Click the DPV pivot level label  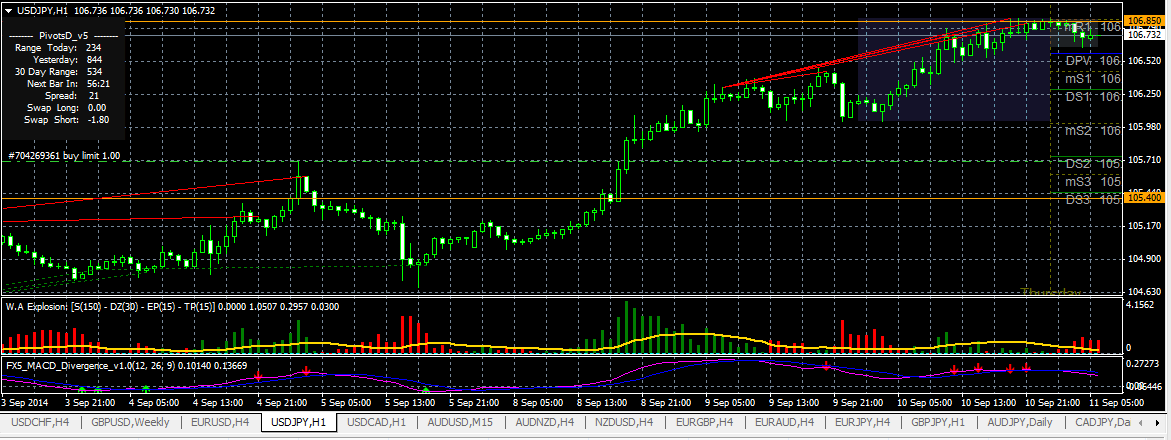[x=1079, y=61]
